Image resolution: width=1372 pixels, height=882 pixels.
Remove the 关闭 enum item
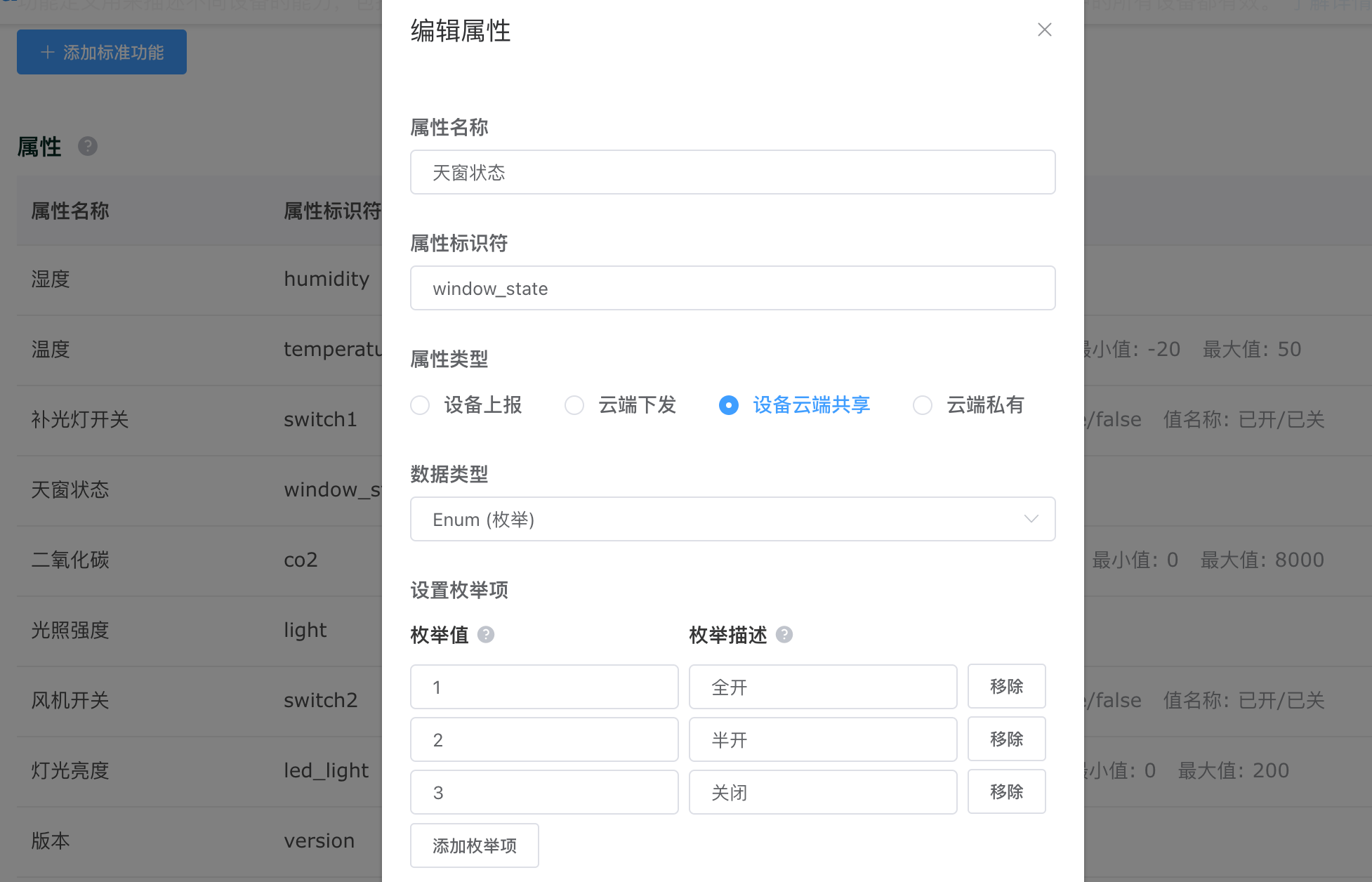point(1006,791)
